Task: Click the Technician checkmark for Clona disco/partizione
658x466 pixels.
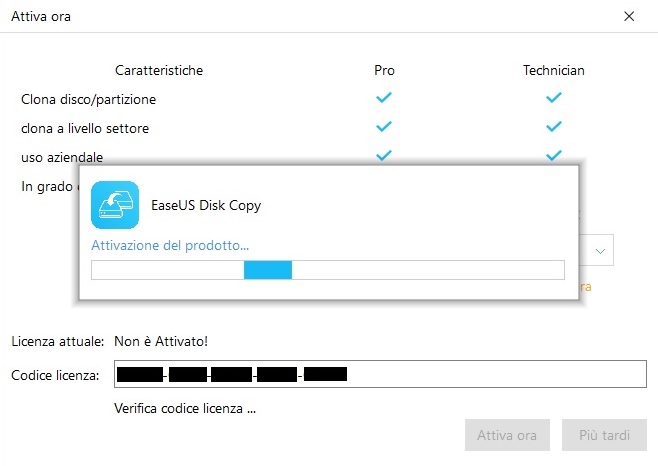Action: (x=554, y=97)
